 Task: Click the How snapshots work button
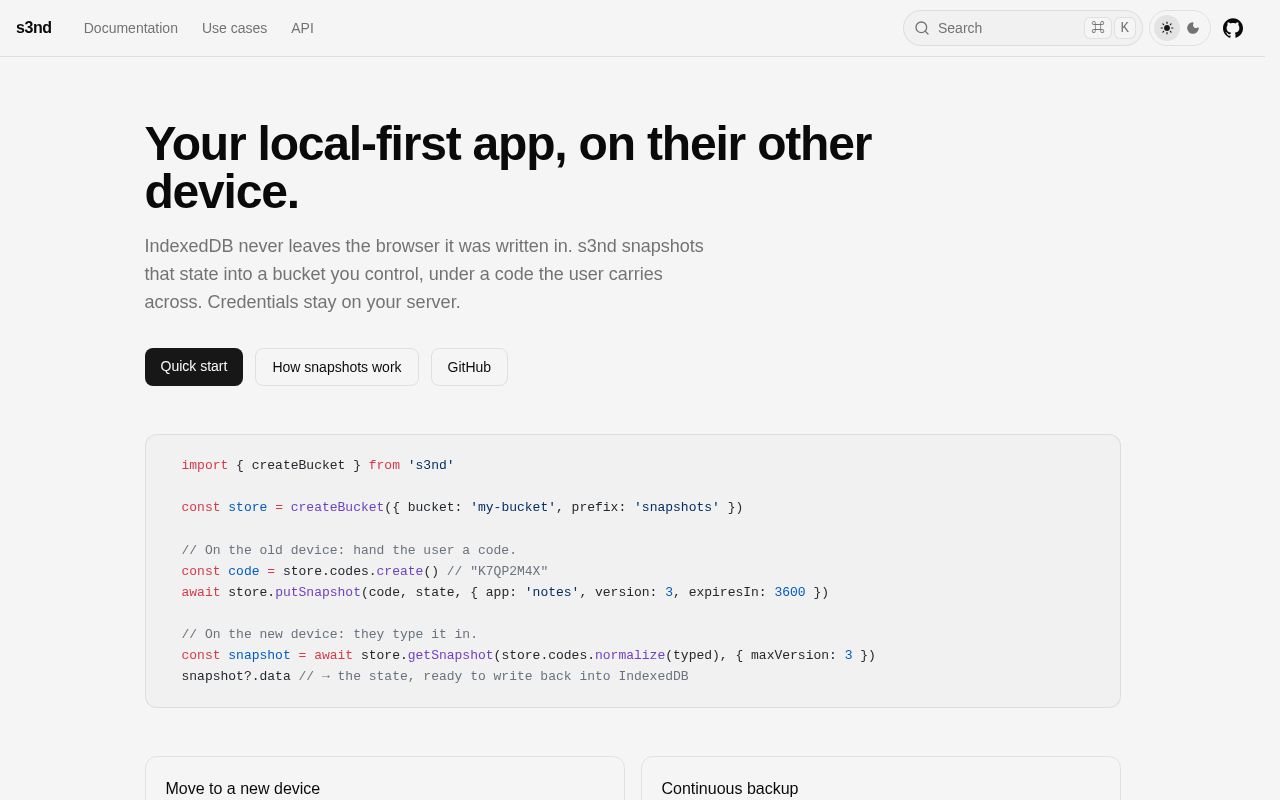click(337, 367)
